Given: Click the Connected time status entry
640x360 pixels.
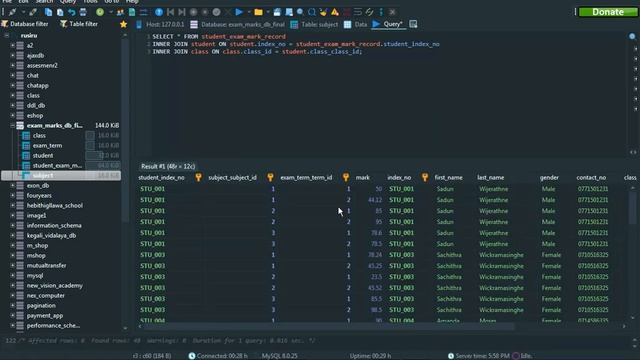Looking at the screenshot, I should pos(218,356).
